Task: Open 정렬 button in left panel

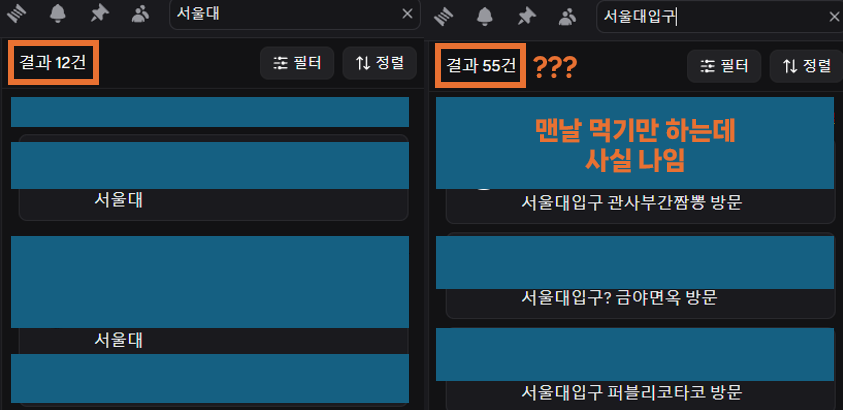Action: (x=380, y=63)
